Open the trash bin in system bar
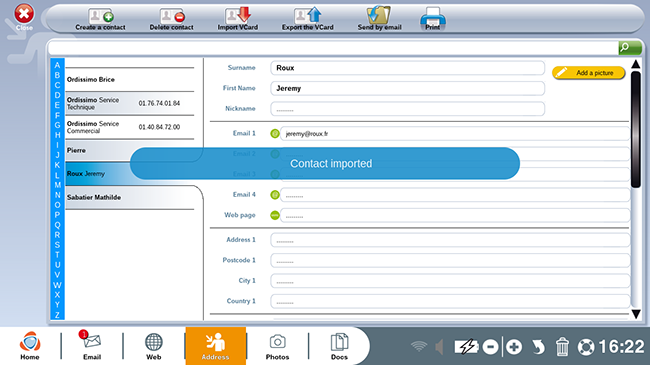This screenshot has height=365, width=650. [x=562, y=347]
